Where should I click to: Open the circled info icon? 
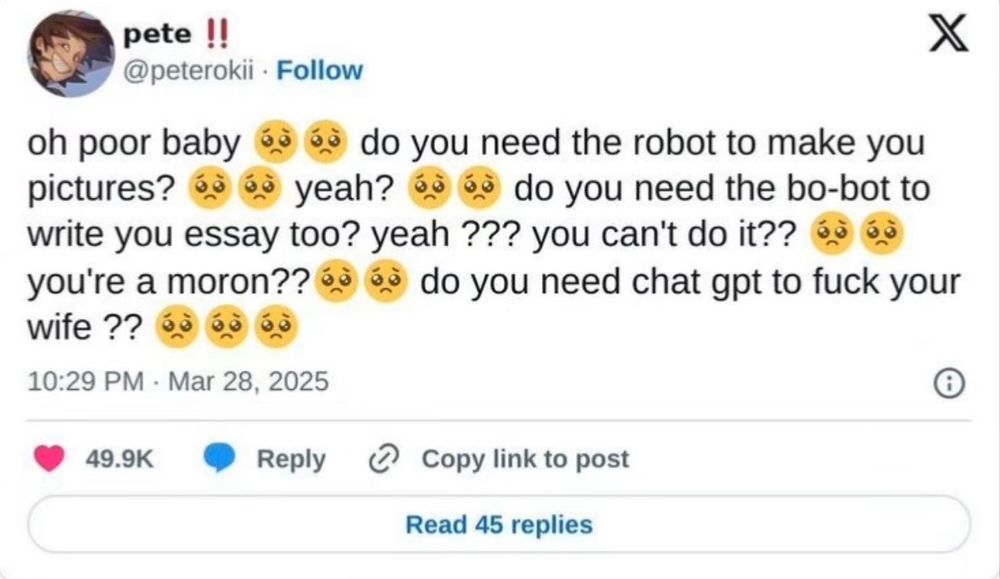(949, 384)
